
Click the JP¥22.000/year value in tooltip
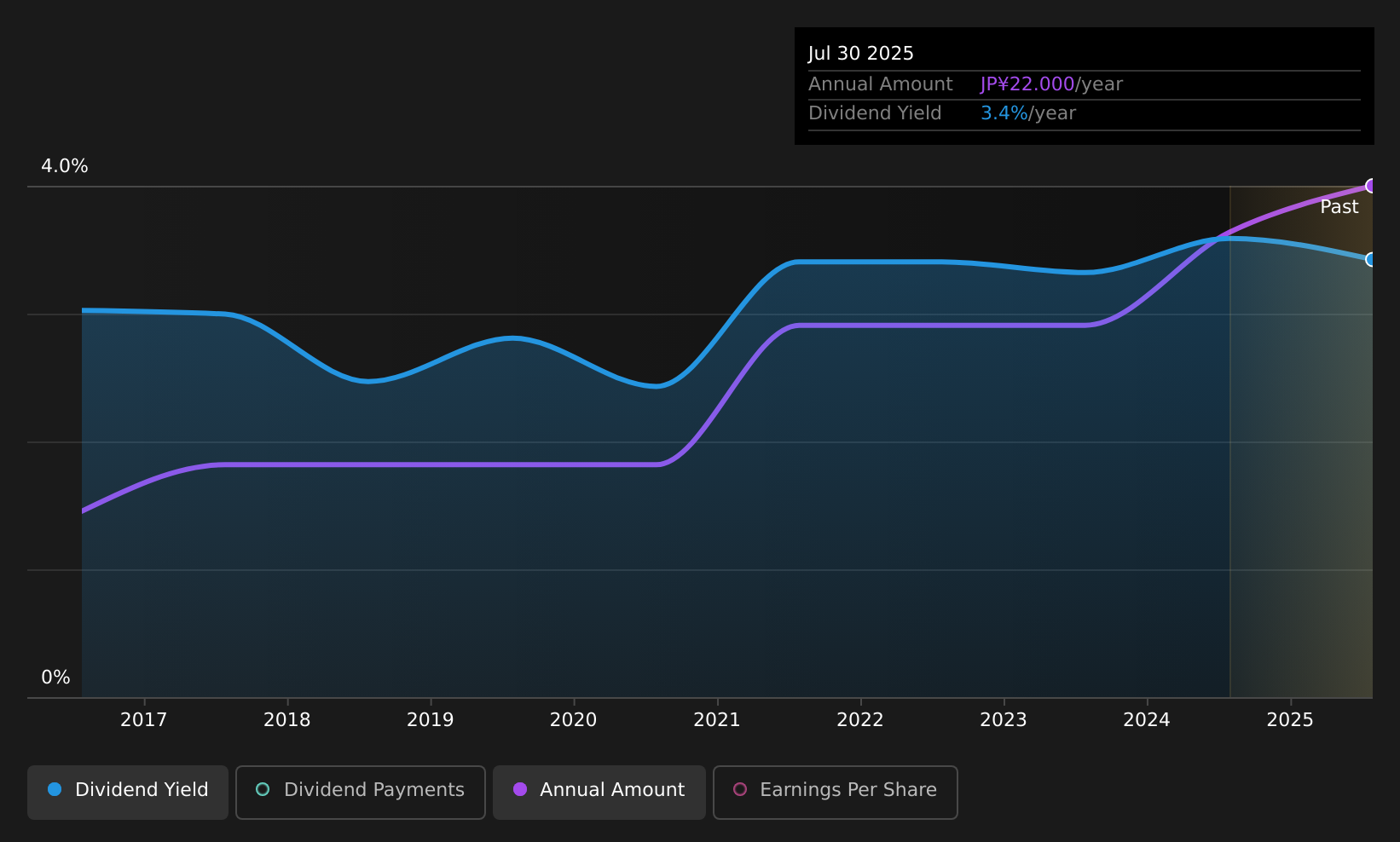point(1051,84)
